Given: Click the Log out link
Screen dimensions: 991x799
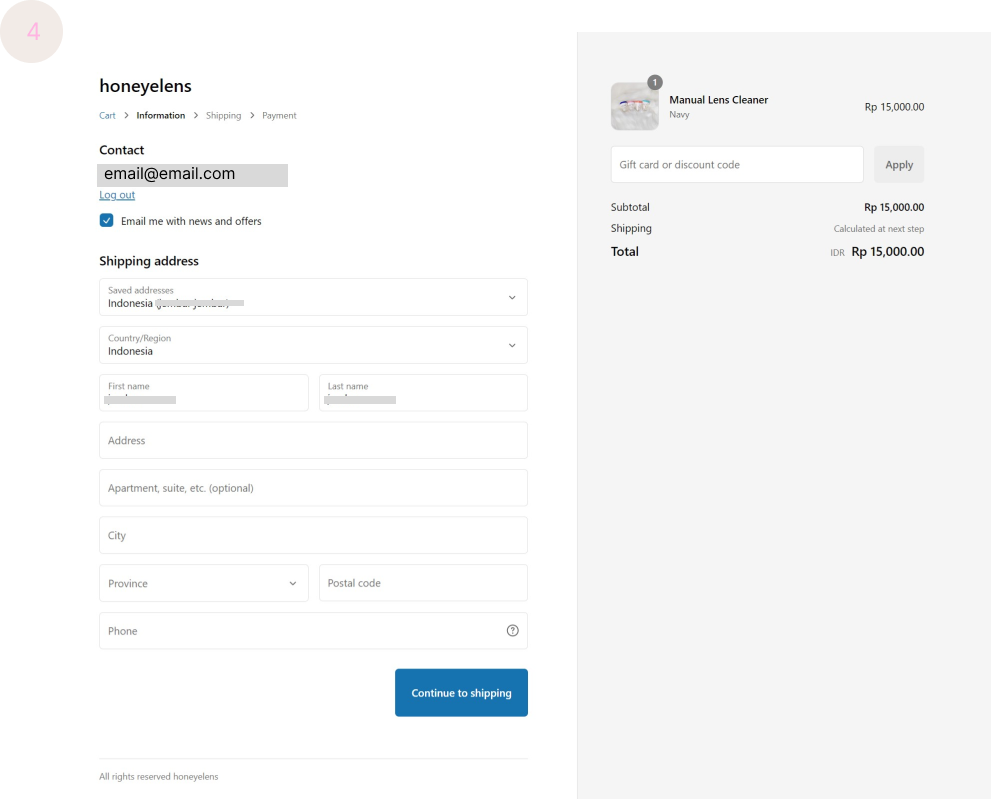Looking at the screenshot, I should 117,195.
